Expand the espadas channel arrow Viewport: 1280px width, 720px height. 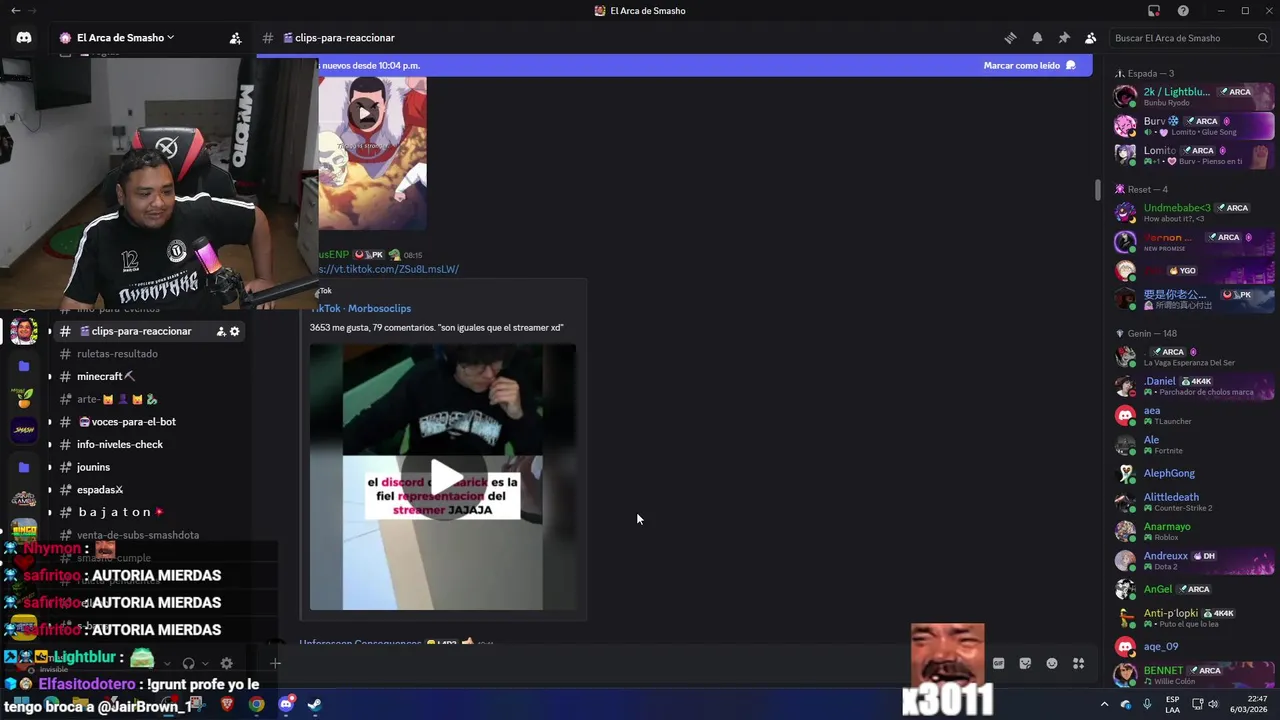tap(50, 490)
